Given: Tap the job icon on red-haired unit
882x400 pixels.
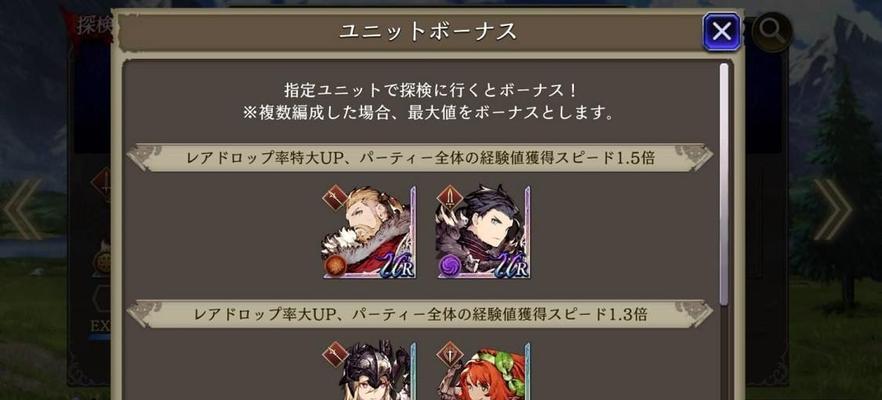Looking at the screenshot, I should point(450,355).
